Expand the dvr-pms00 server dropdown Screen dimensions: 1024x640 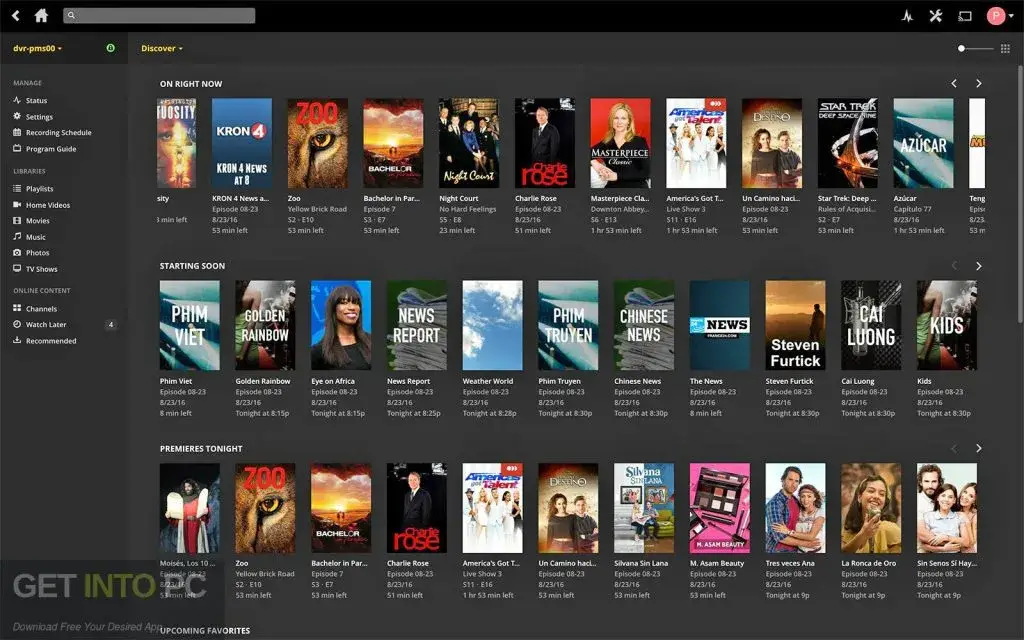click(35, 47)
